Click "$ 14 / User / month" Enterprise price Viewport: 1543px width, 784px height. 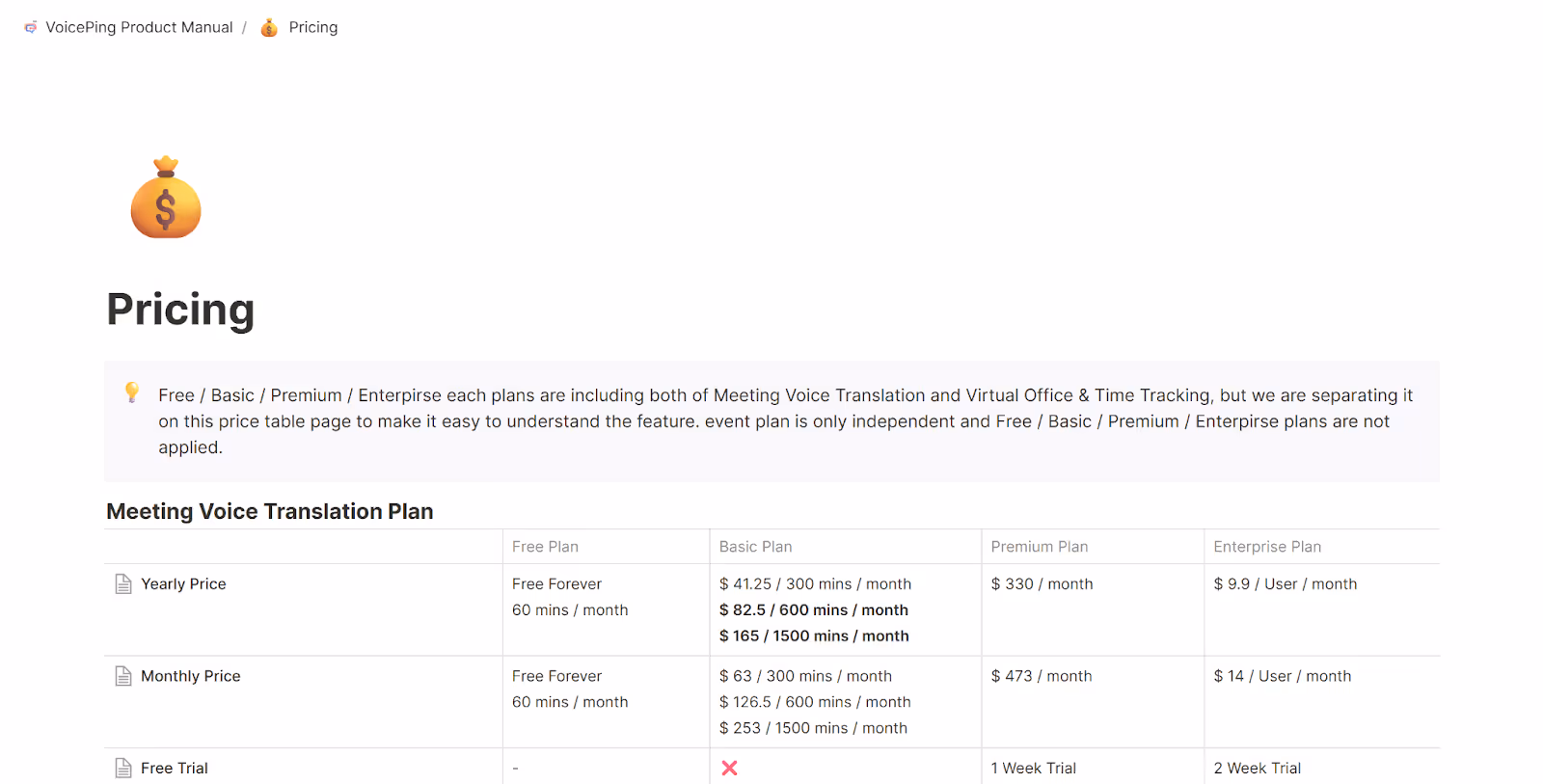click(x=1282, y=676)
